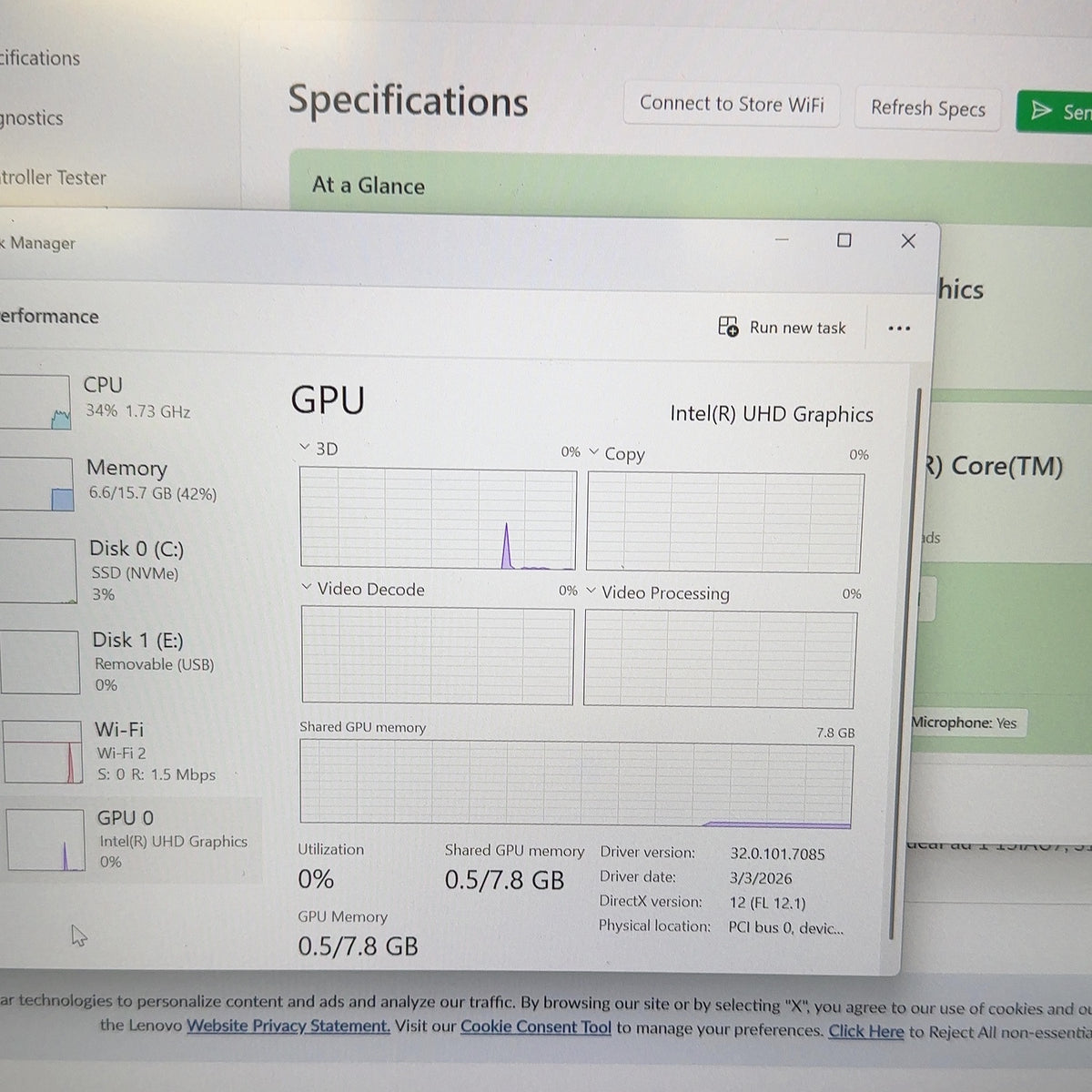The height and width of the screenshot is (1092, 1092).
Task: Select the GPU 0 Intel UHD entry
Action: tap(132, 839)
